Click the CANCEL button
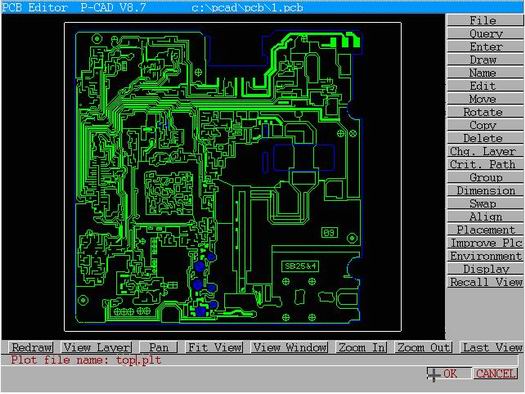 (496, 374)
